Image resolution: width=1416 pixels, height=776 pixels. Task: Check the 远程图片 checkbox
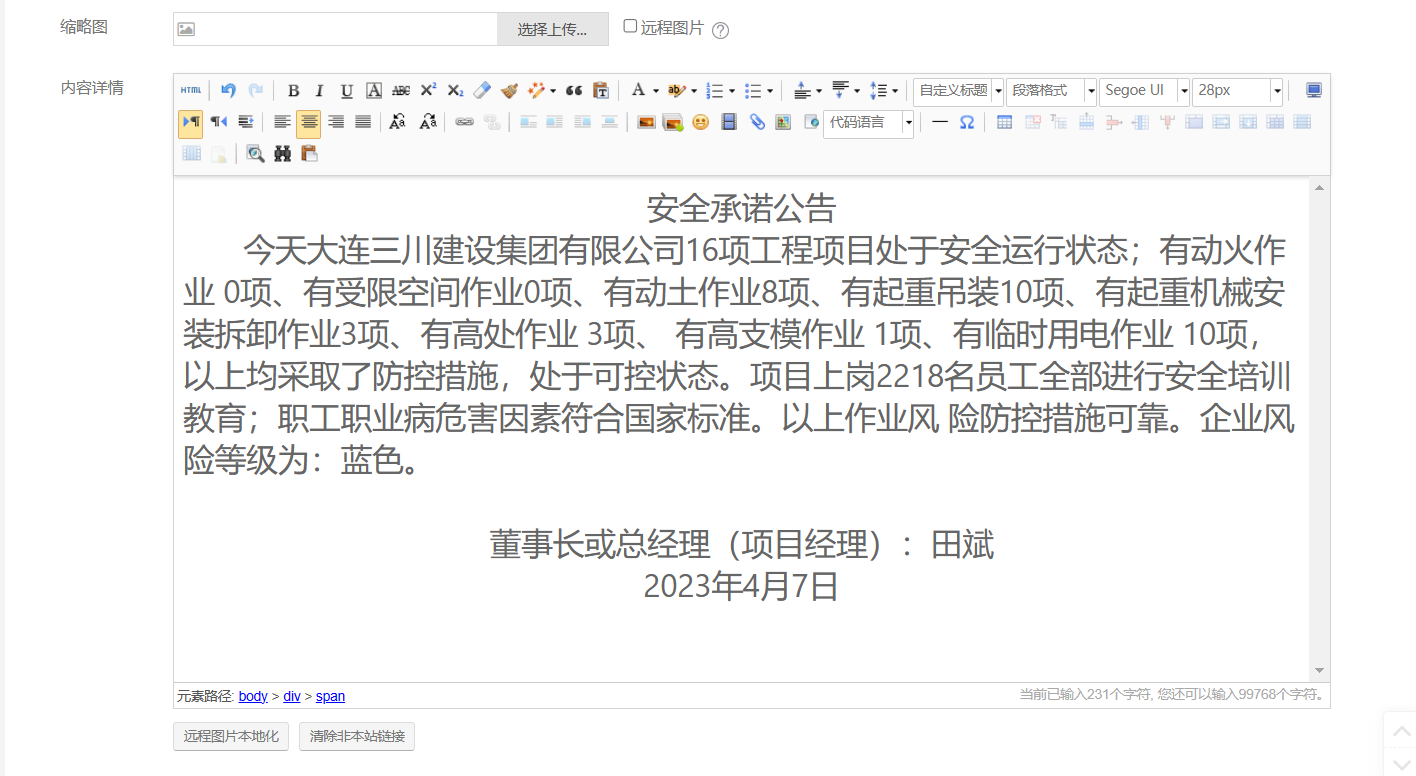[x=630, y=27]
